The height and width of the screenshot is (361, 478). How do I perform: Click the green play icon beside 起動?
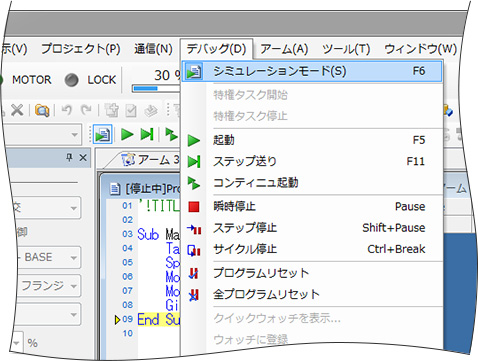(x=194, y=140)
